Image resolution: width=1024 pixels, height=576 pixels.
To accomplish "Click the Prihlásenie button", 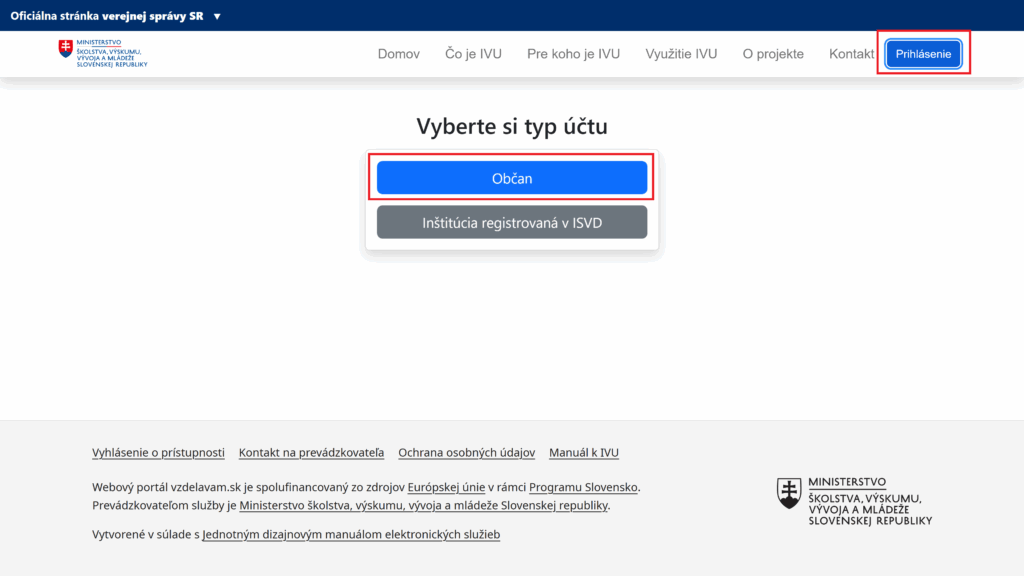I will tap(923, 54).
